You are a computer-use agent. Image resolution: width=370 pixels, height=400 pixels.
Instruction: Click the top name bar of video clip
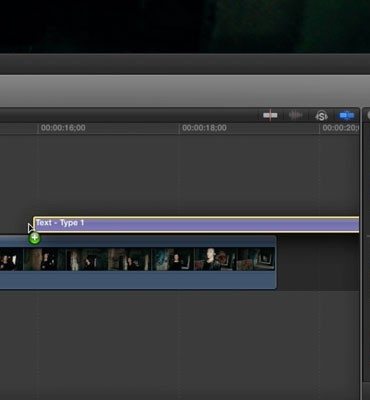(138, 241)
